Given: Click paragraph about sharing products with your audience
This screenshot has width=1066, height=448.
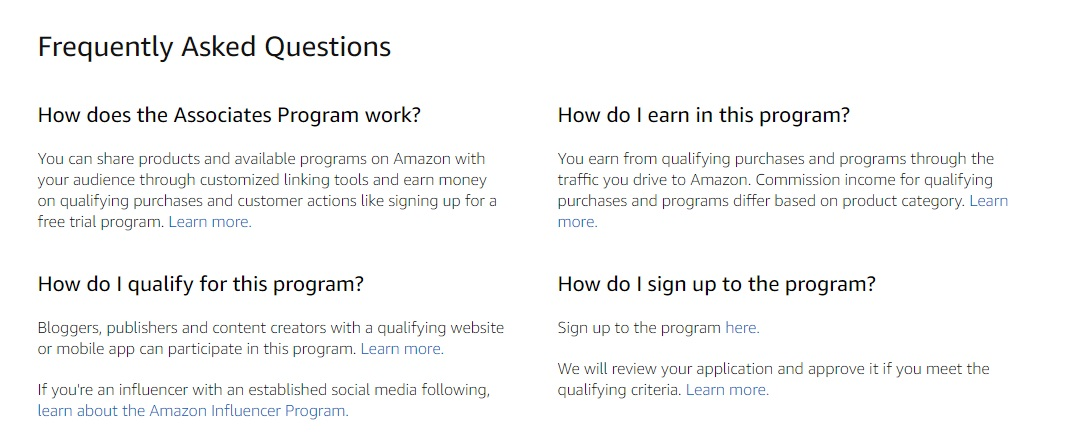Looking at the screenshot, I should pyautogui.click(x=267, y=190).
